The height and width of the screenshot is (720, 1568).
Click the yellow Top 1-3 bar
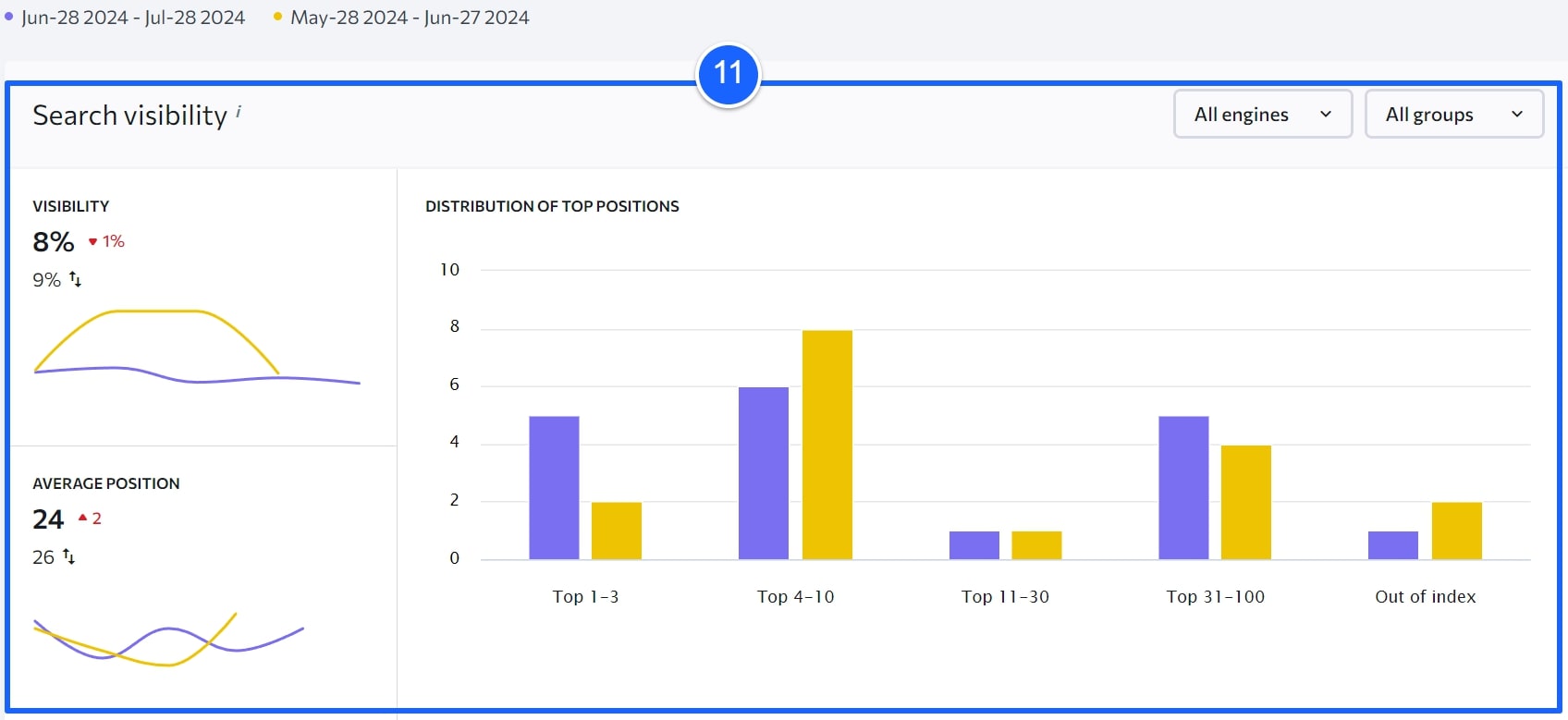point(617,531)
